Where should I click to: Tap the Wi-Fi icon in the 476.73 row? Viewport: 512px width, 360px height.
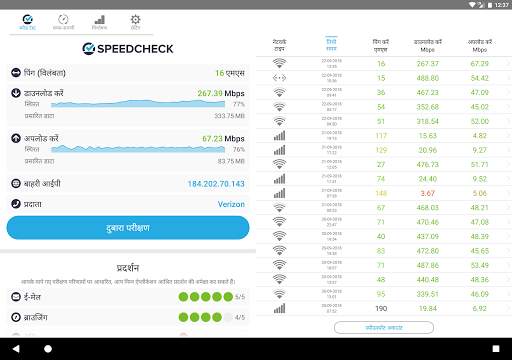pos(279,164)
